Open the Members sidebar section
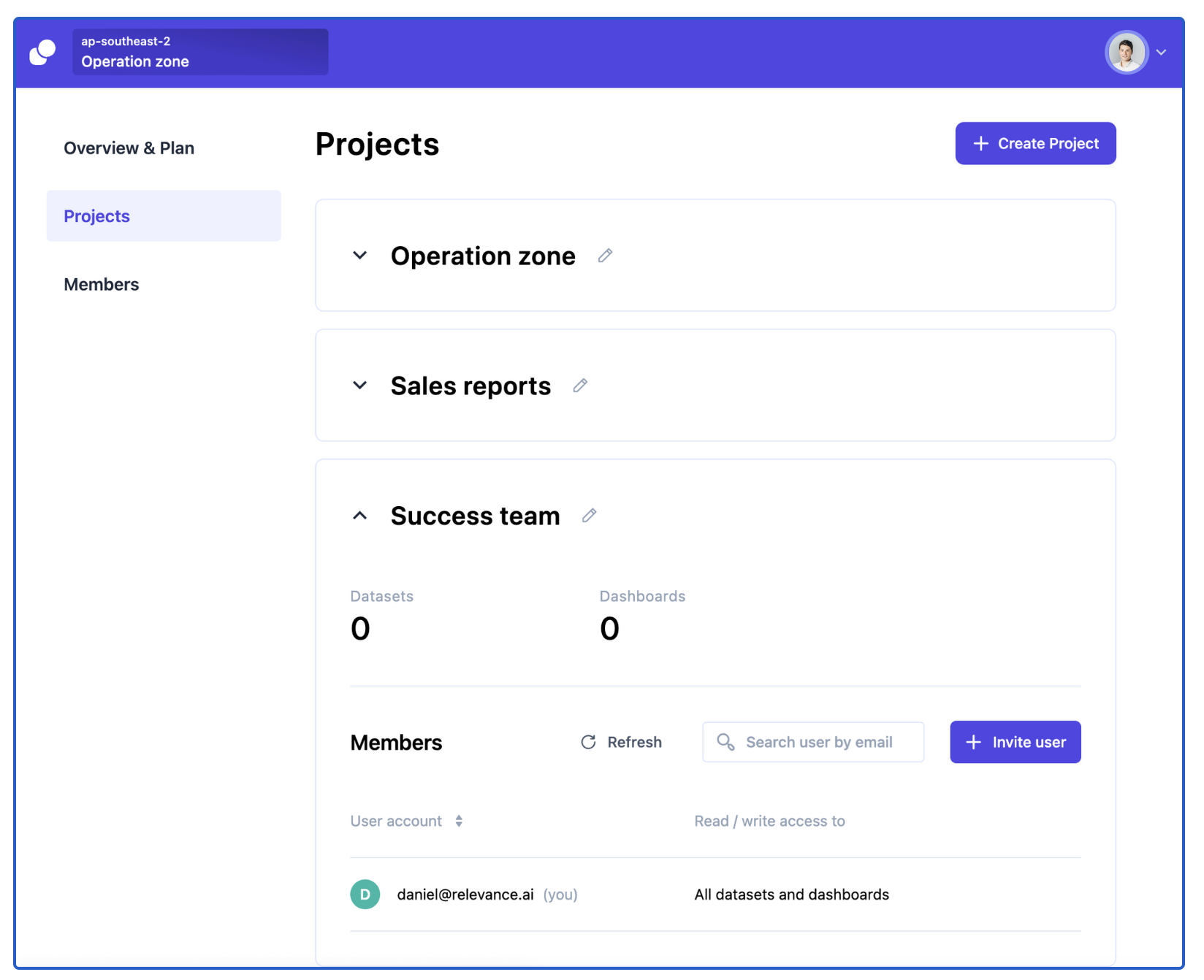Screen dimensions: 1204x980 pyautogui.click(x=102, y=285)
